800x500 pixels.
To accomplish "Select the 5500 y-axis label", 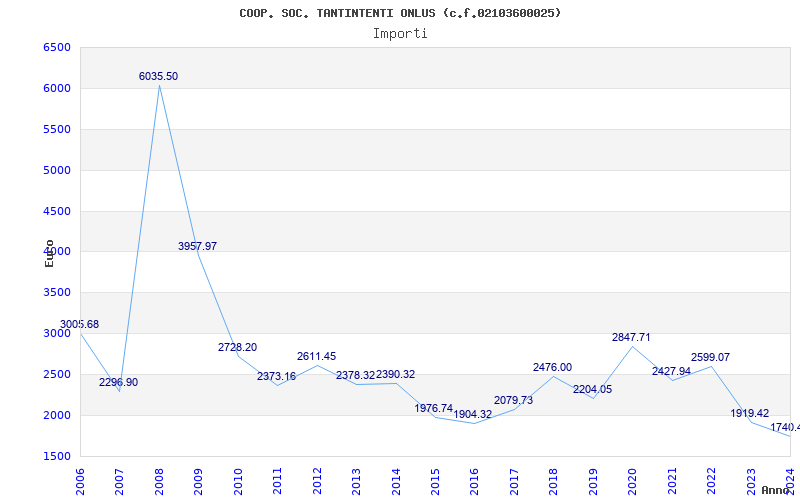I will click(x=57, y=129).
